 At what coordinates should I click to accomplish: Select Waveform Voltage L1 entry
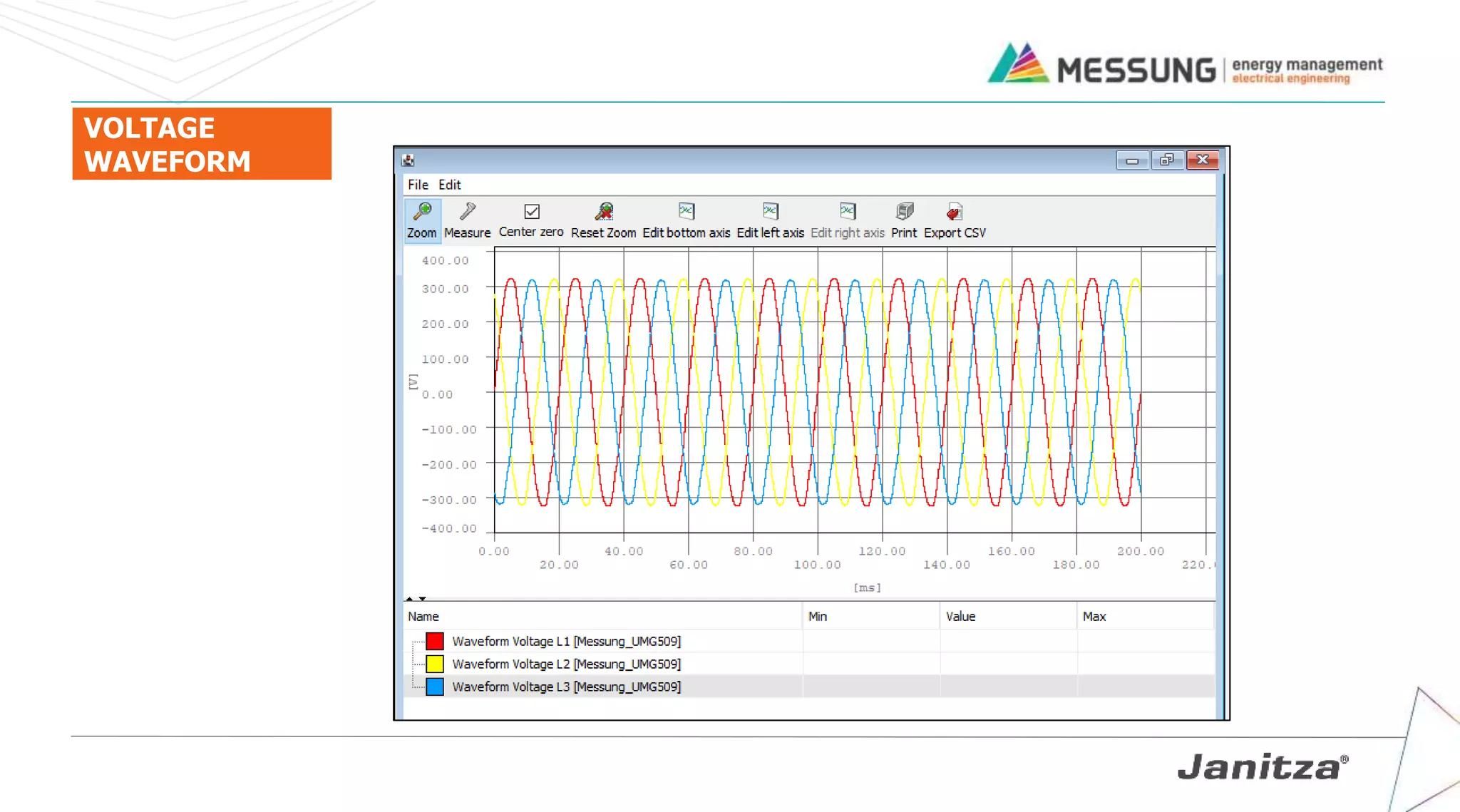[x=566, y=641]
